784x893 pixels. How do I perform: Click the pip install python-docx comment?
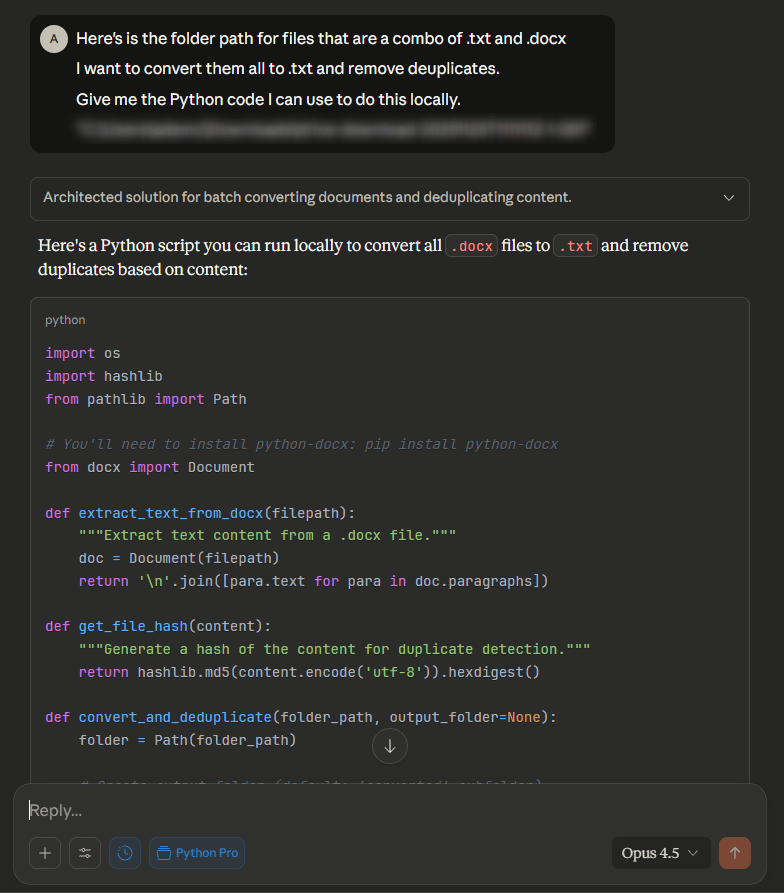pos(301,444)
